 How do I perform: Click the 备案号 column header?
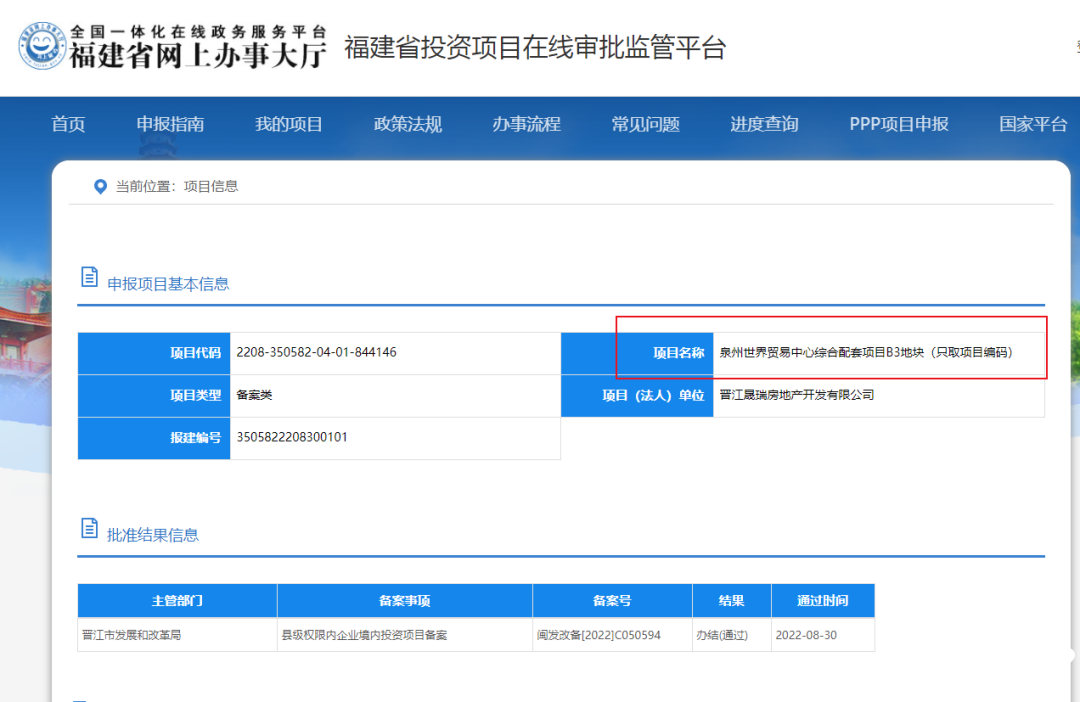(612, 601)
